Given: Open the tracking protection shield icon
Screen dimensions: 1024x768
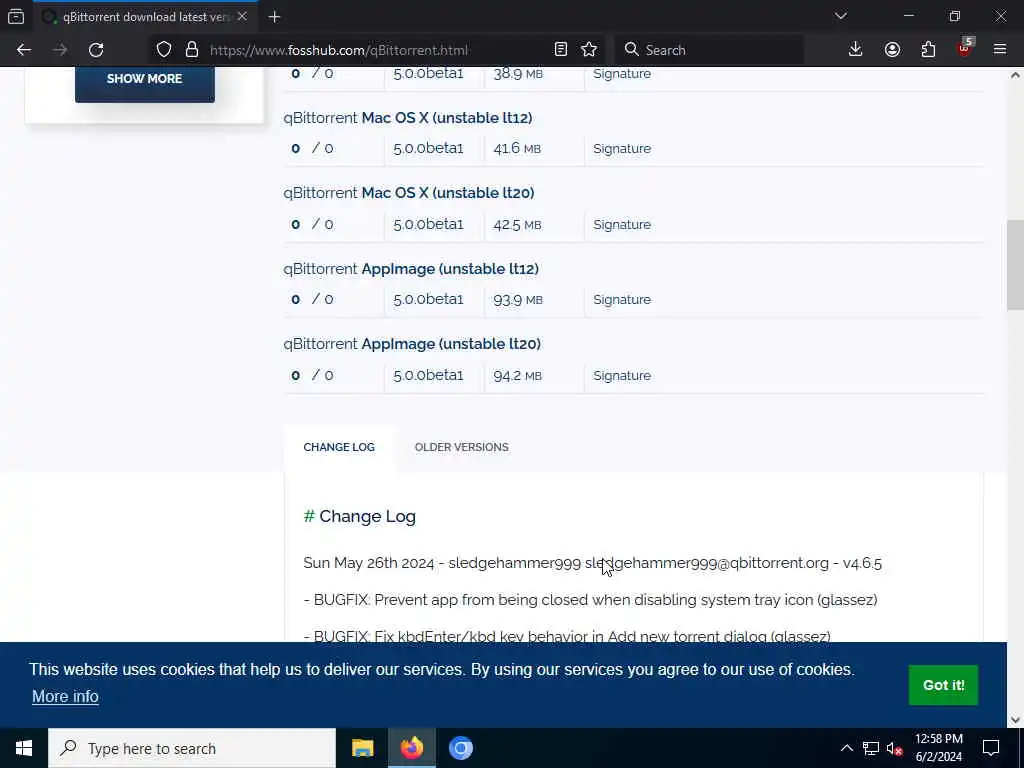Looking at the screenshot, I should coord(164,50).
